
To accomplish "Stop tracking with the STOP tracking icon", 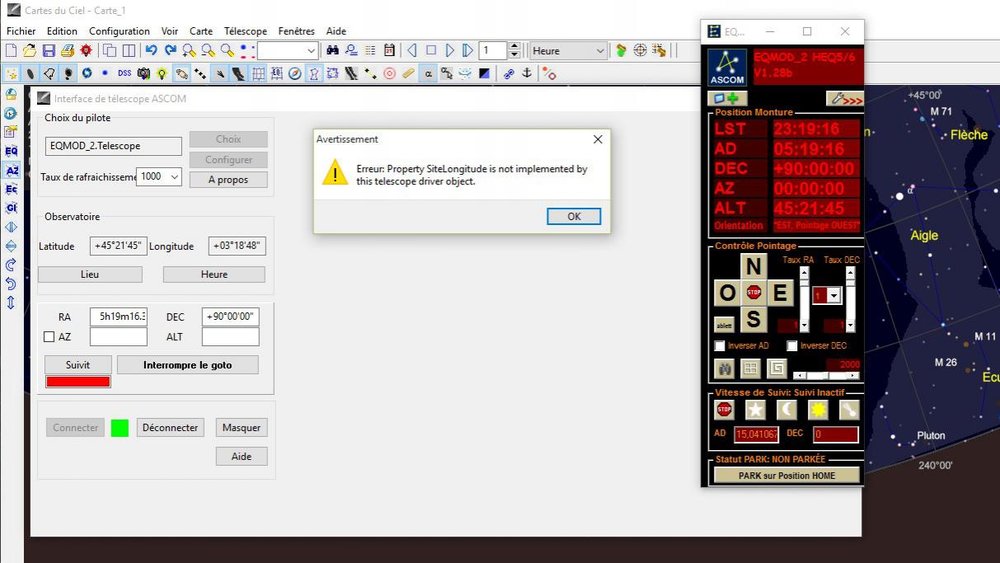I will (x=724, y=409).
